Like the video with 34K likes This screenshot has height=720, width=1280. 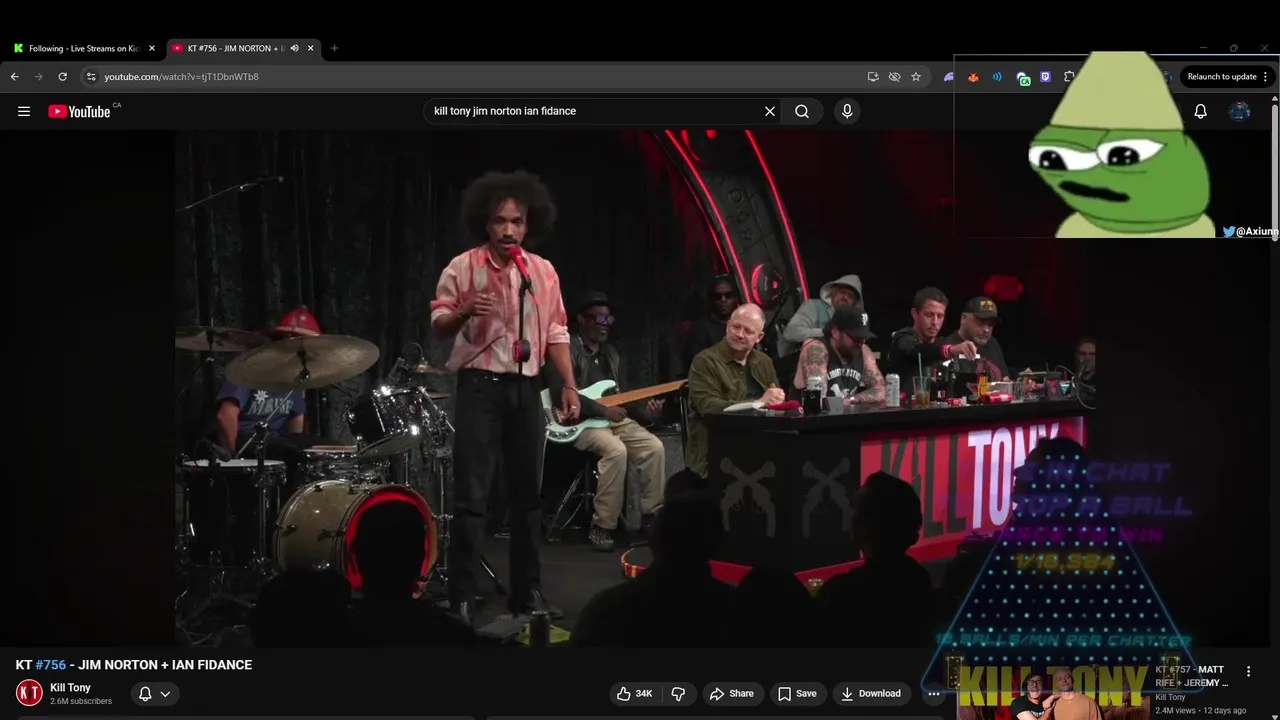coord(635,693)
